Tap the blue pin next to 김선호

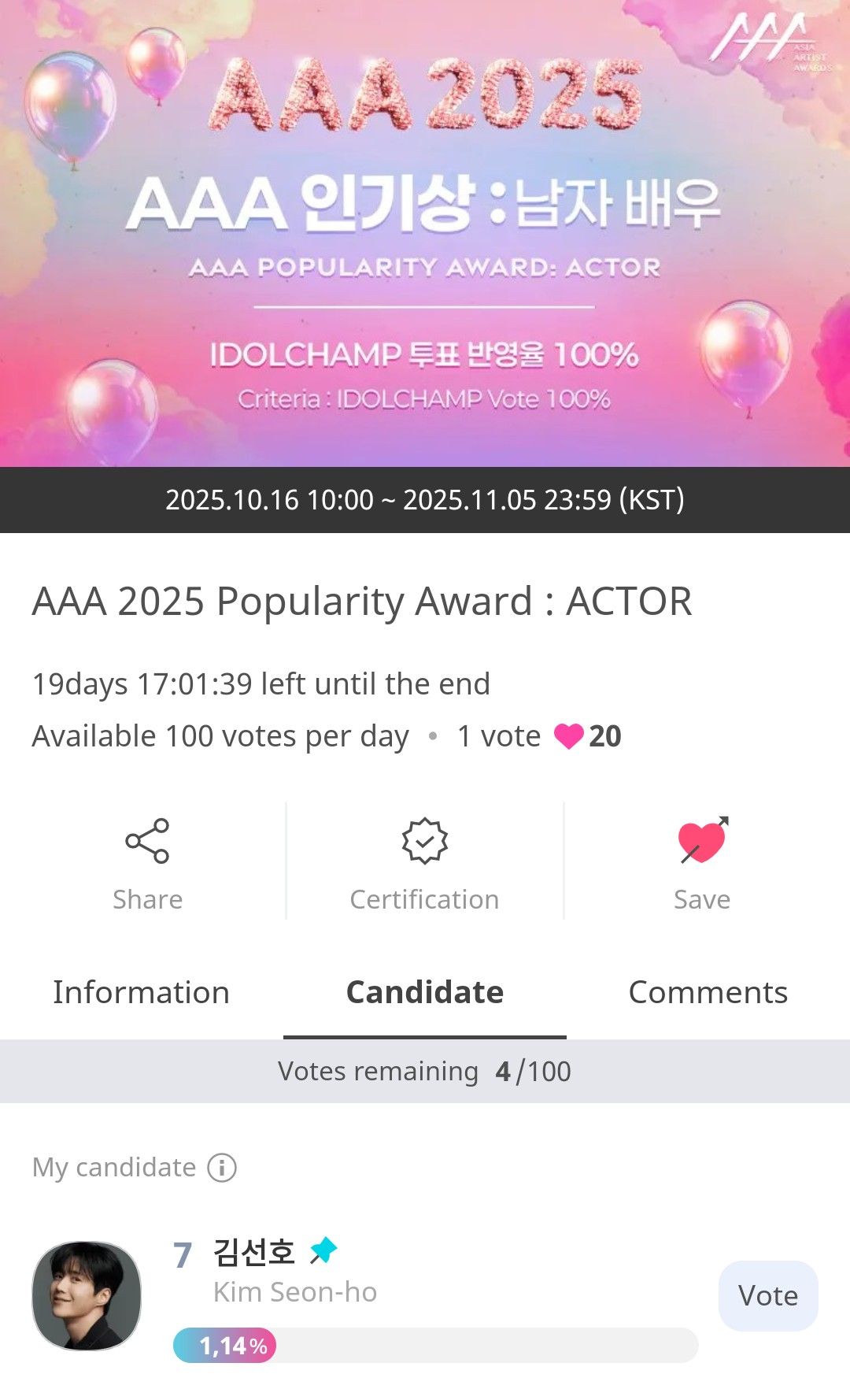323,1250
